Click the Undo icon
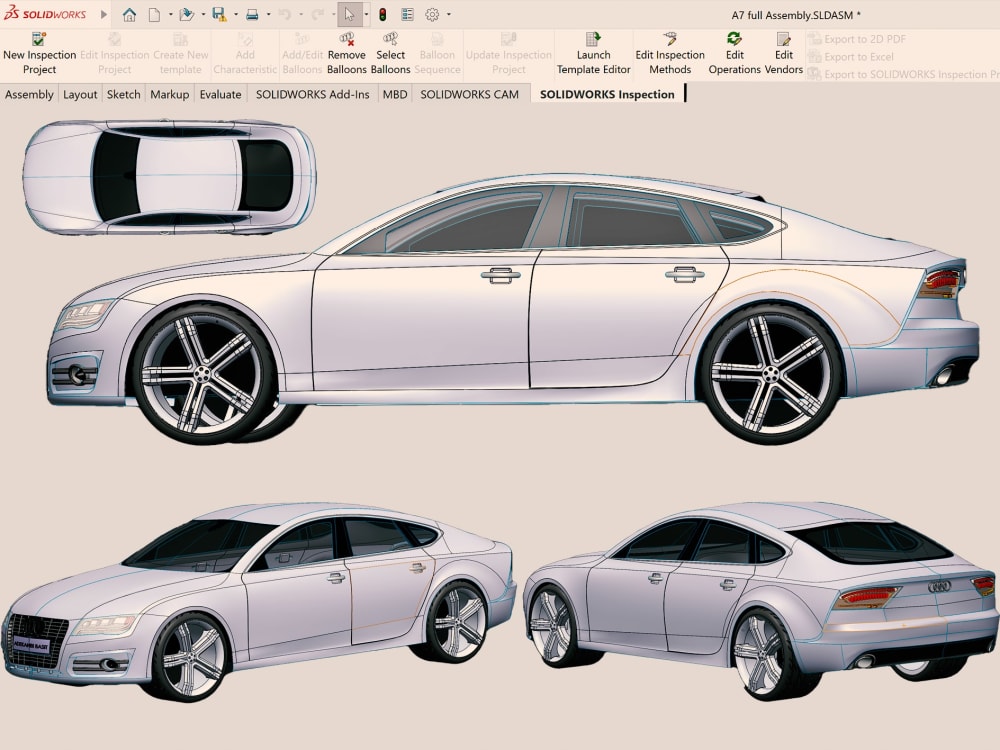This screenshot has height=750, width=1000. tap(284, 14)
